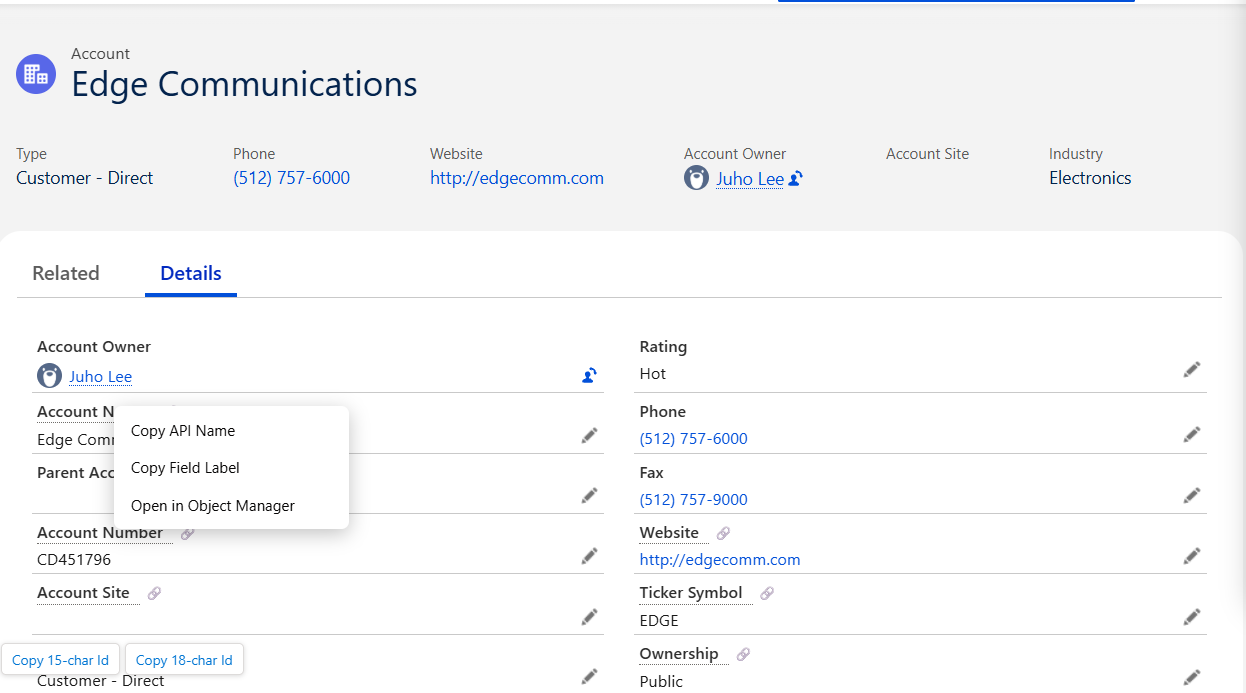
Task: Open header website link http://edgecomm.com
Action: point(517,178)
